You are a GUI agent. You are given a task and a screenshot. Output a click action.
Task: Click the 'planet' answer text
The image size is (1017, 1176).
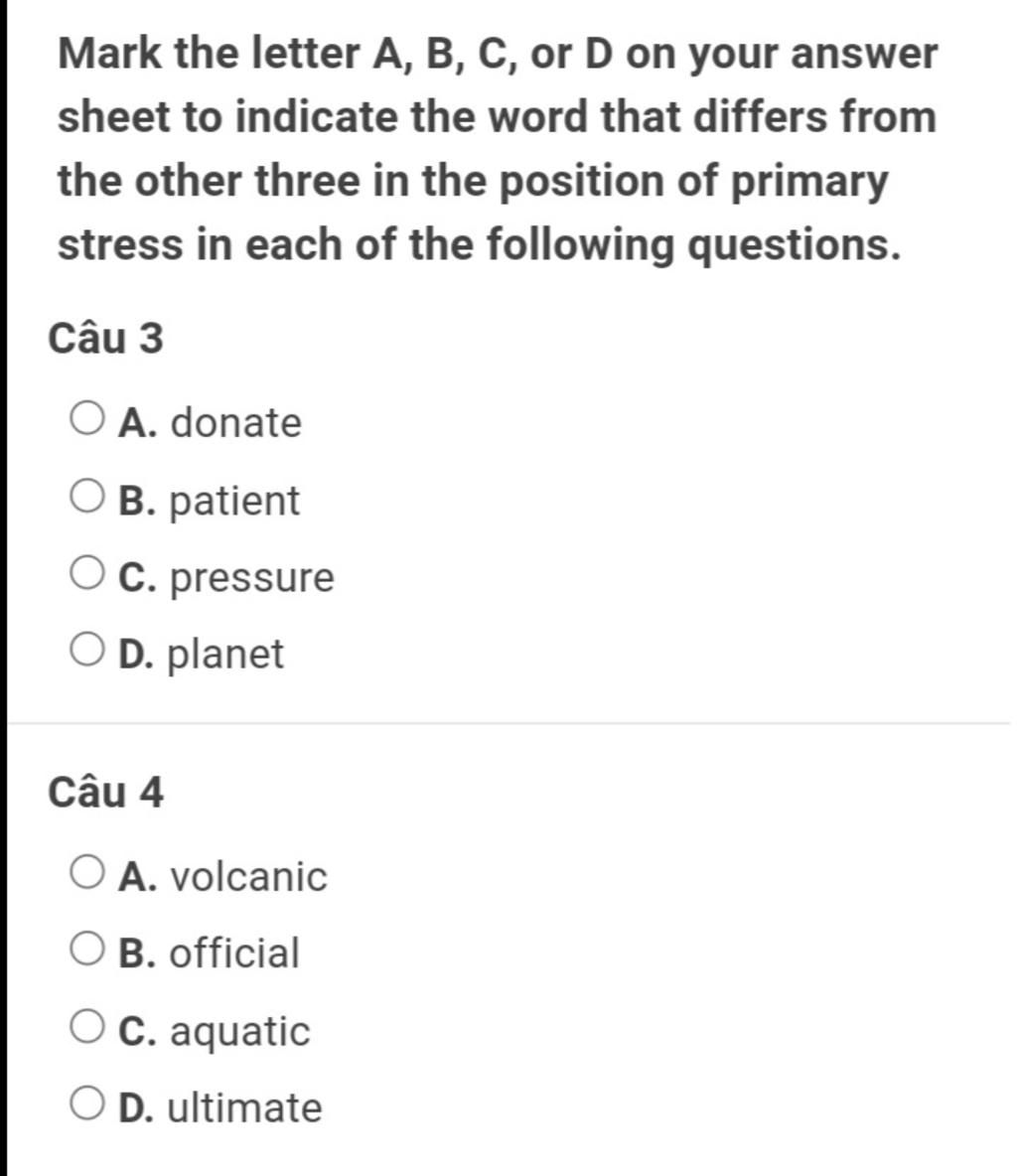point(225,654)
